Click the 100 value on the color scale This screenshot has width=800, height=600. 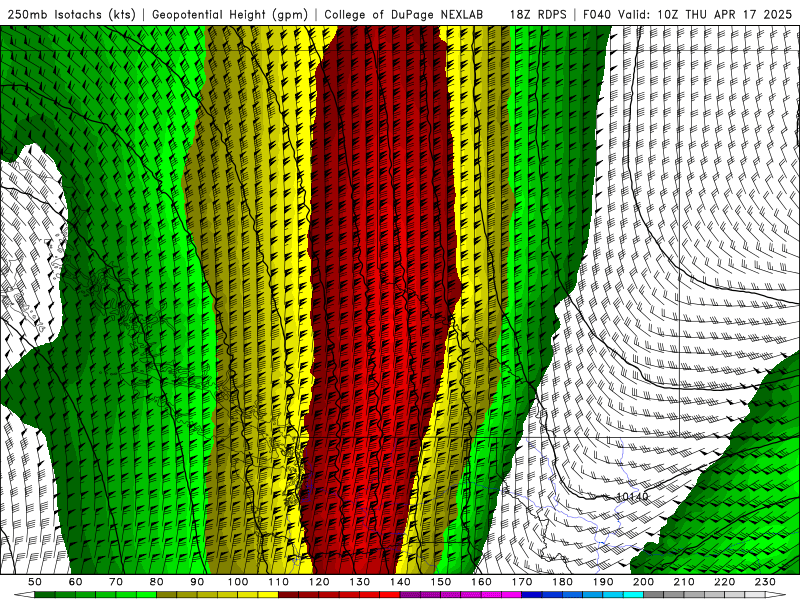tap(238, 582)
